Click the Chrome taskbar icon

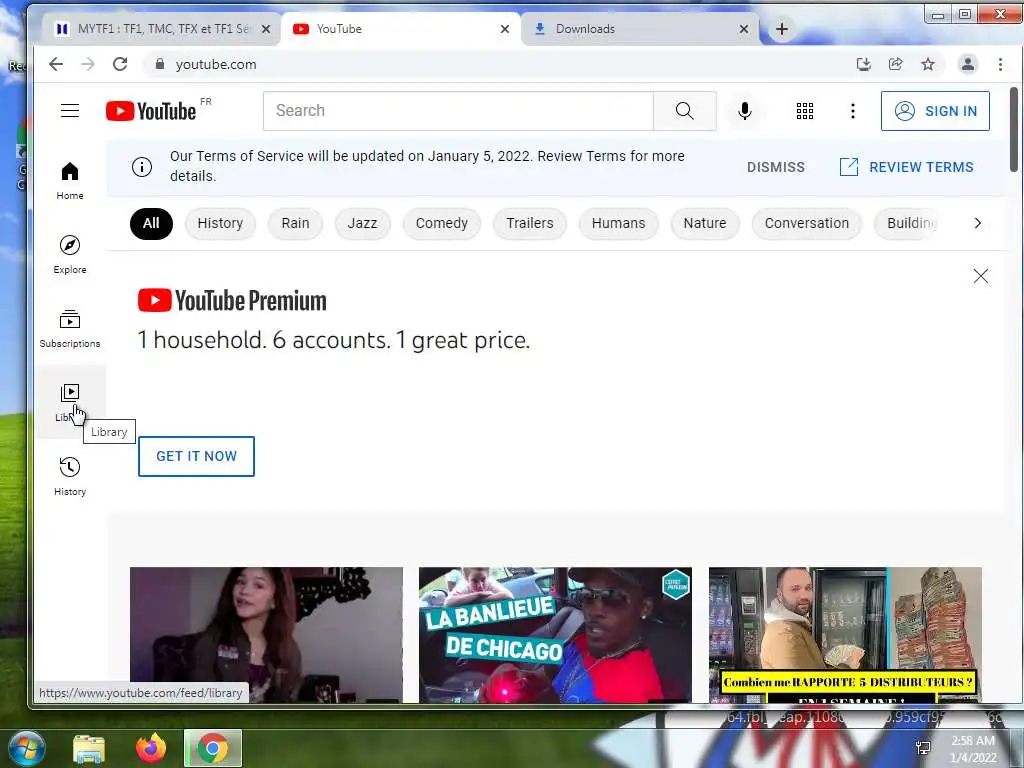click(x=213, y=748)
